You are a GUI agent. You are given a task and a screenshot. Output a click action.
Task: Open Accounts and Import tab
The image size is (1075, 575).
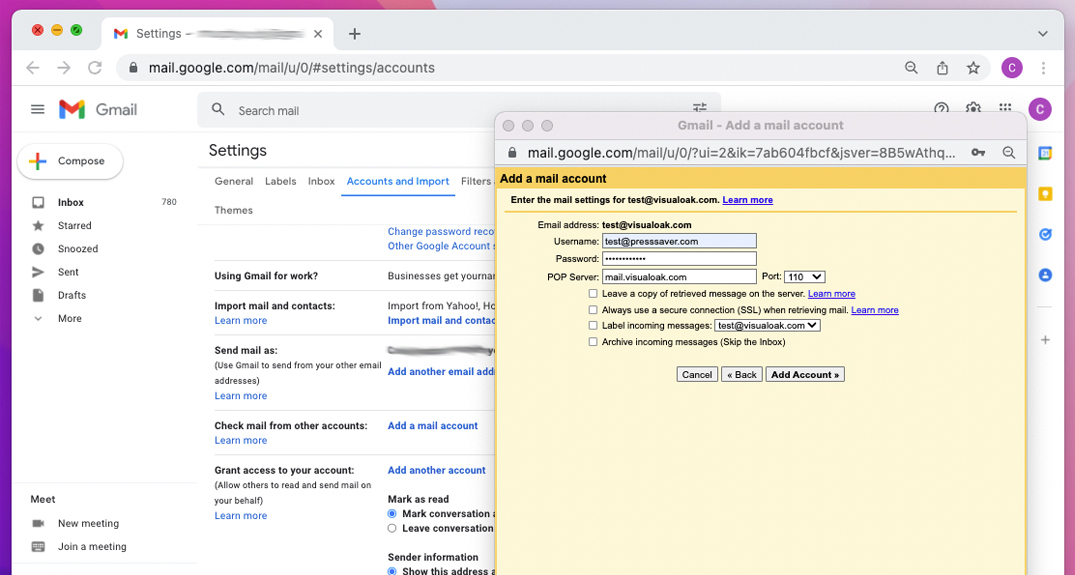(398, 181)
